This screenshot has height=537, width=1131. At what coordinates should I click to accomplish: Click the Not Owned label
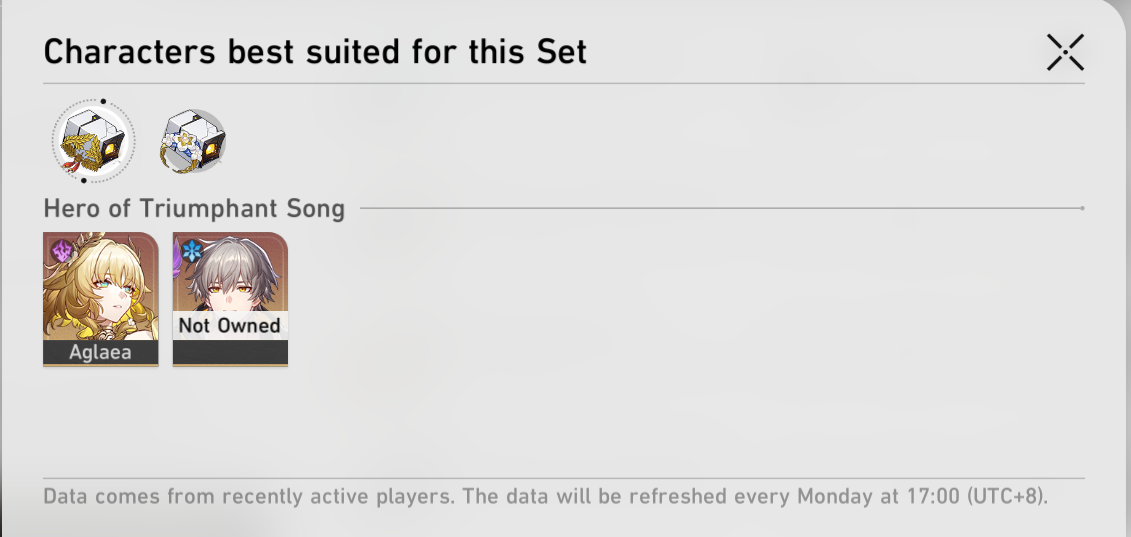pyautogui.click(x=229, y=326)
